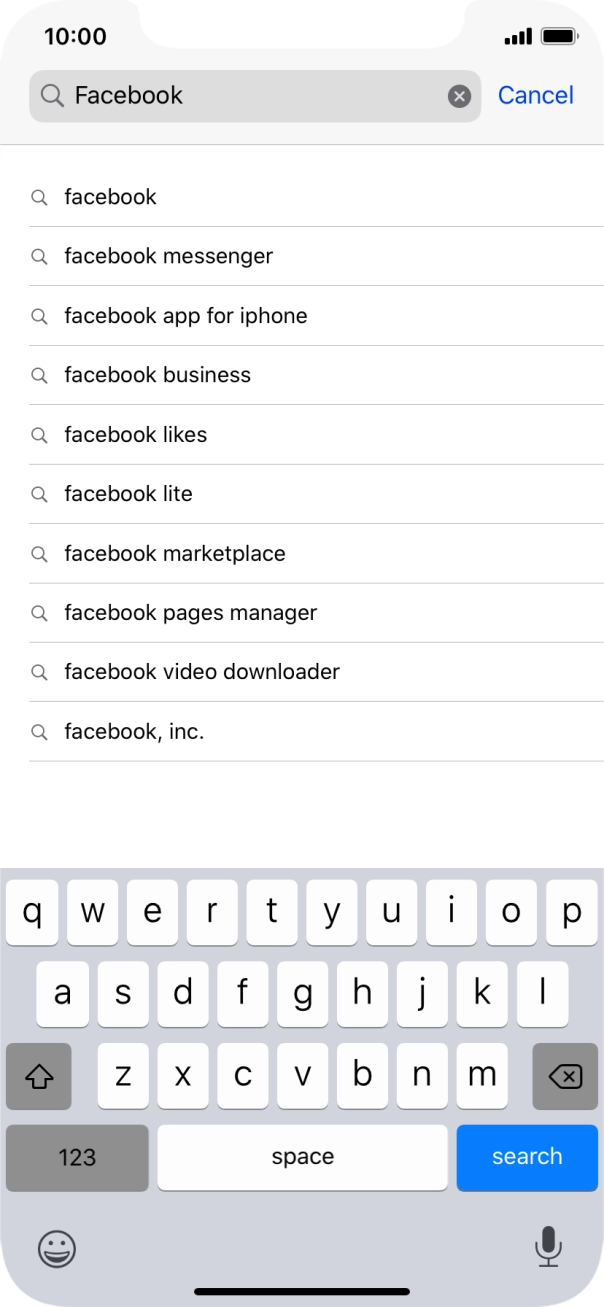Select the emoji keyboard icon
Image resolution: width=604 pixels, height=1307 pixels.
point(56,1249)
